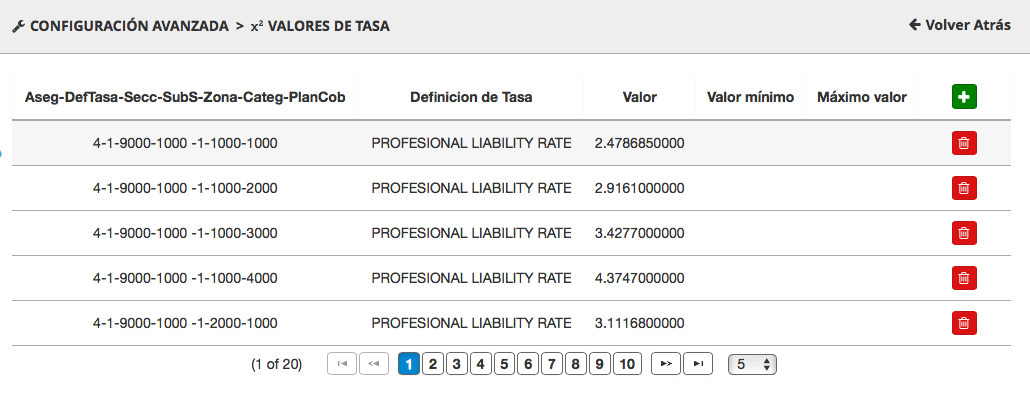
Task: Sort by Valor column header
Action: click(639, 97)
